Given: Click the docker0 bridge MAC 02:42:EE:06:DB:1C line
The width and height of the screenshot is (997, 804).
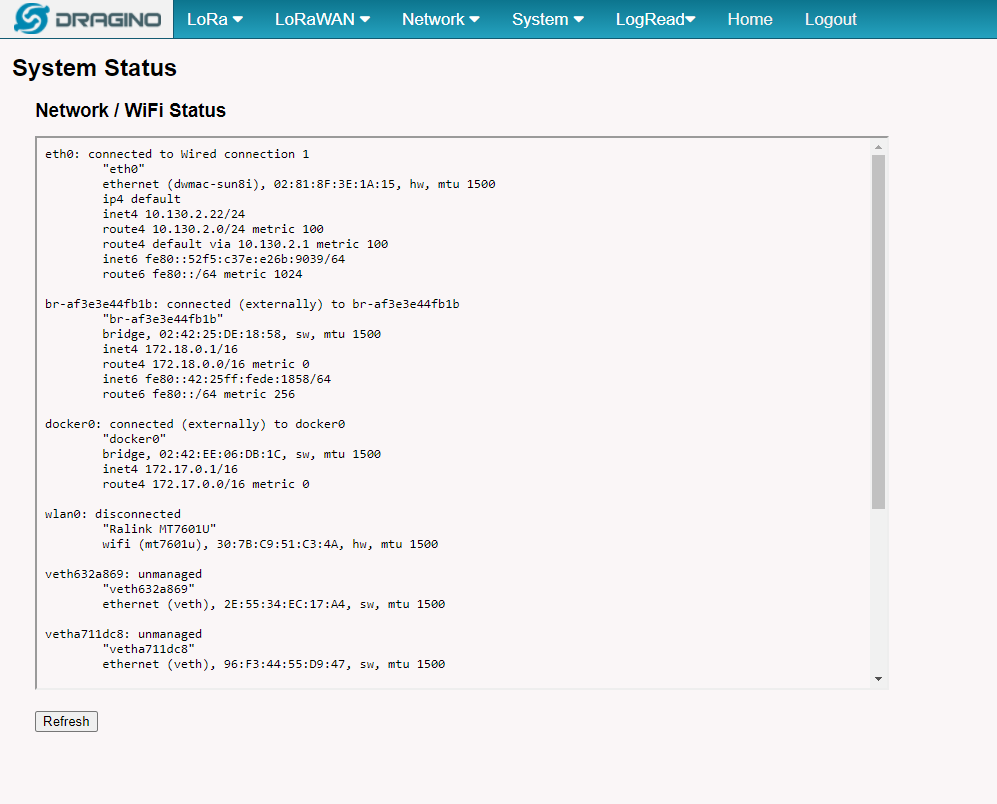Looking at the screenshot, I should click(242, 454).
